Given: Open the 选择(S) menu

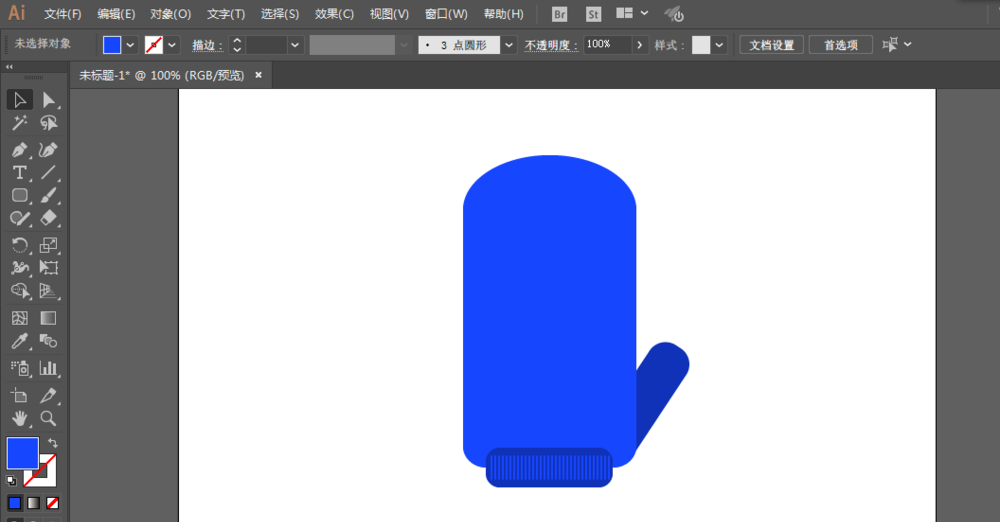Looking at the screenshot, I should [279, 14].
